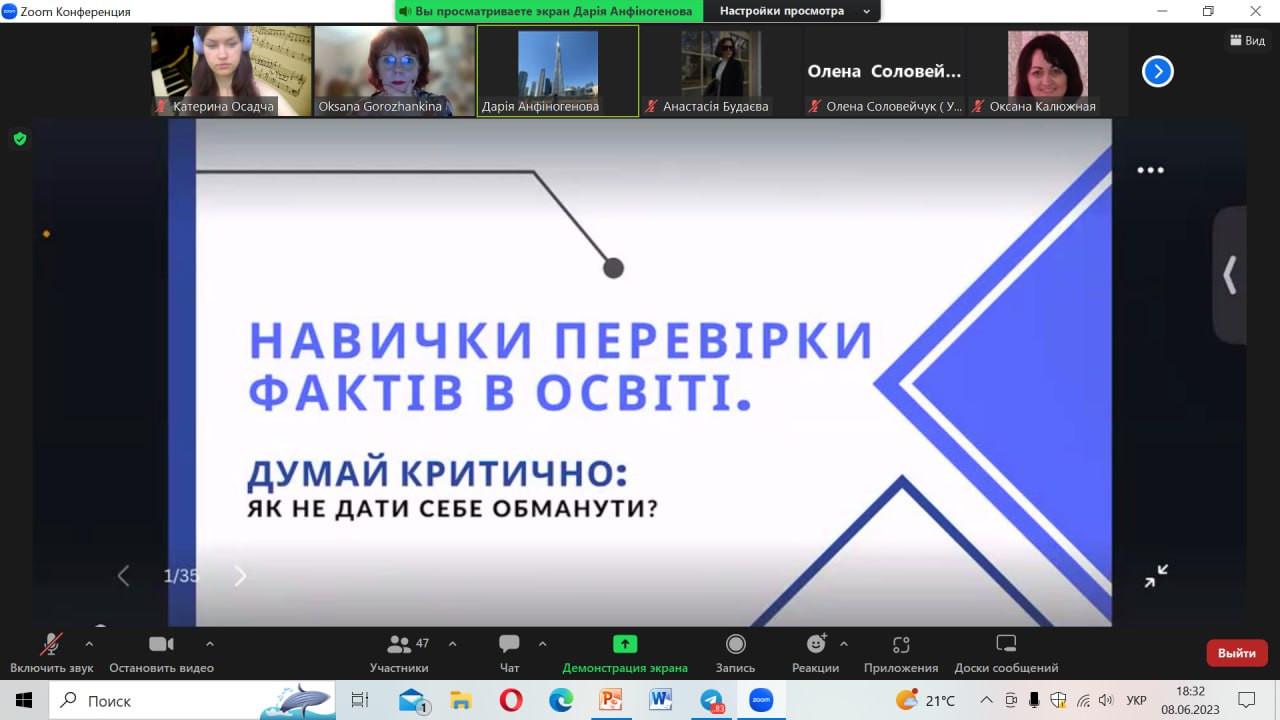
Task: Click the Windows Security tray icon
Action: coord(1059,700)
